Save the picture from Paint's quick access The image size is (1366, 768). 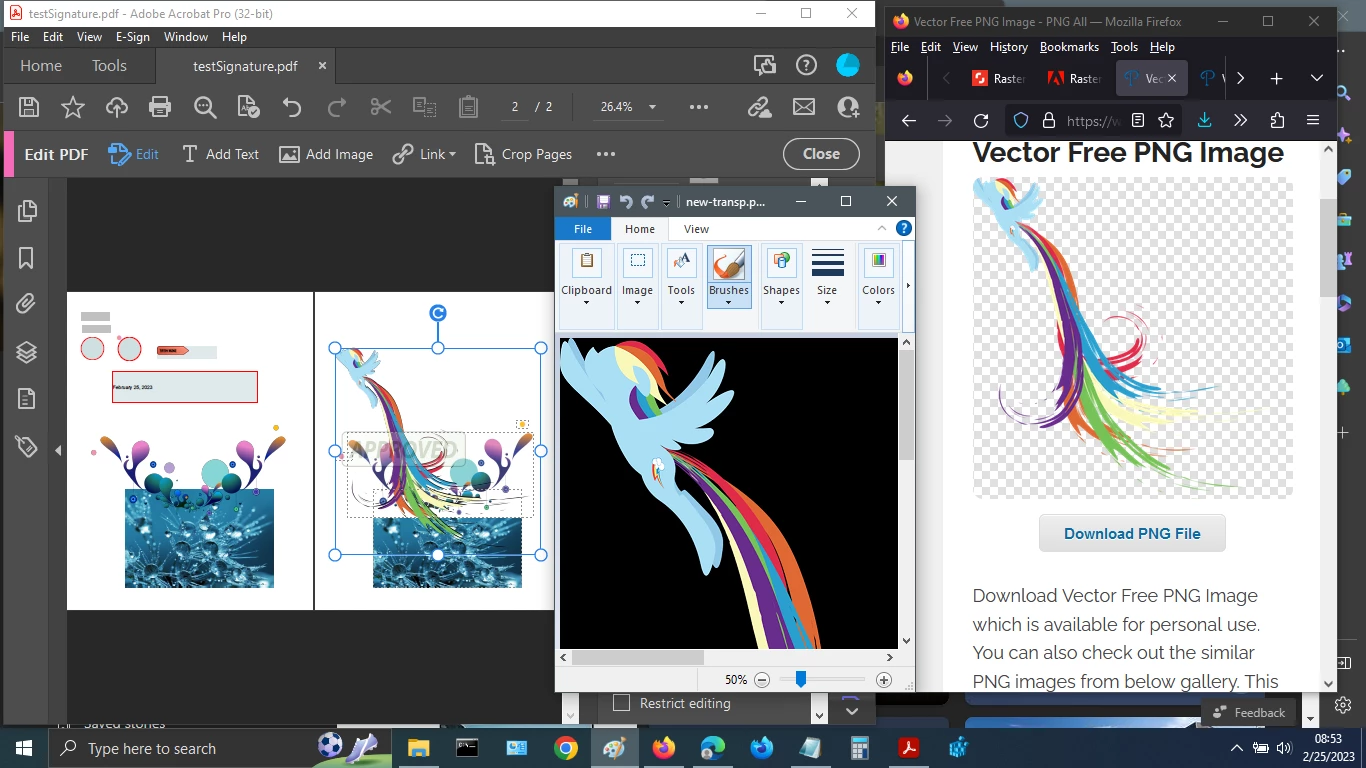tap(603, 201)
